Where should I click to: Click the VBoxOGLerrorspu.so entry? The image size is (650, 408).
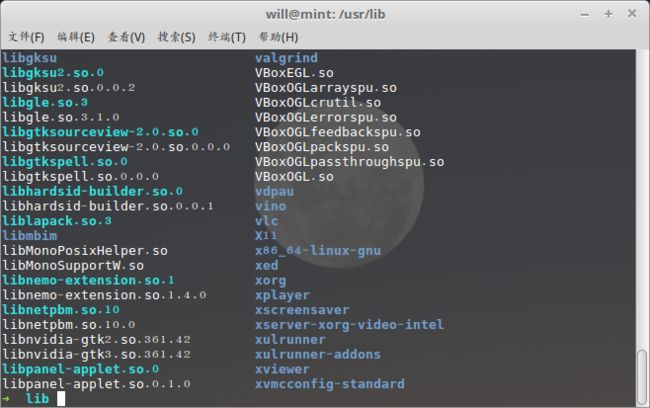coord(326,117)
